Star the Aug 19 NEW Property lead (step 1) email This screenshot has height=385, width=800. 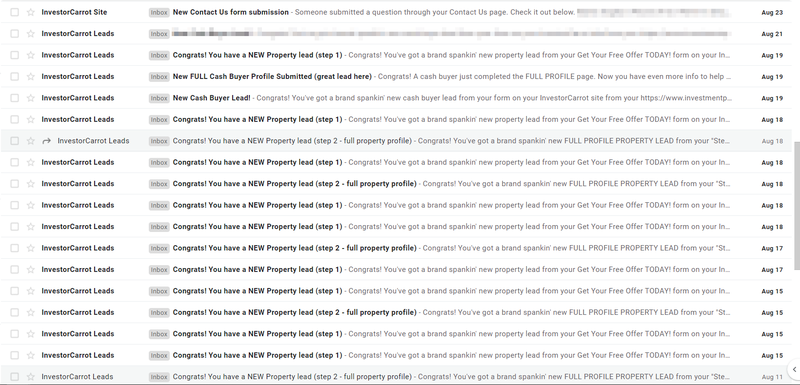coord(31,55)
